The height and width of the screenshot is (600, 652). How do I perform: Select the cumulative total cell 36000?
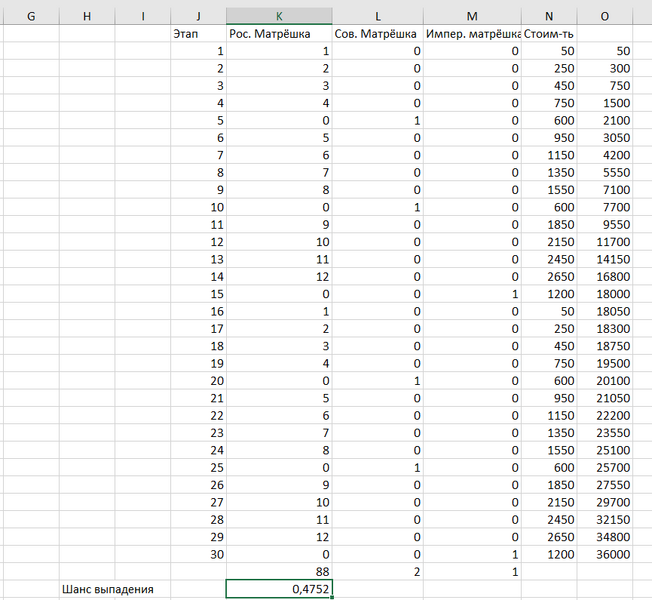(x=605, y=554)
